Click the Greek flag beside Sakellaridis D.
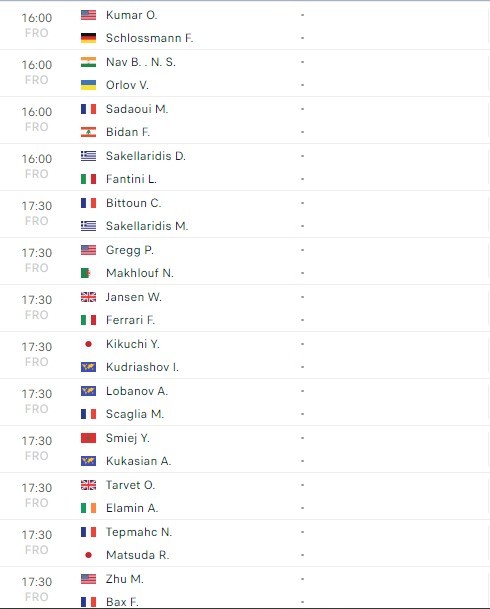 (88, 156)
